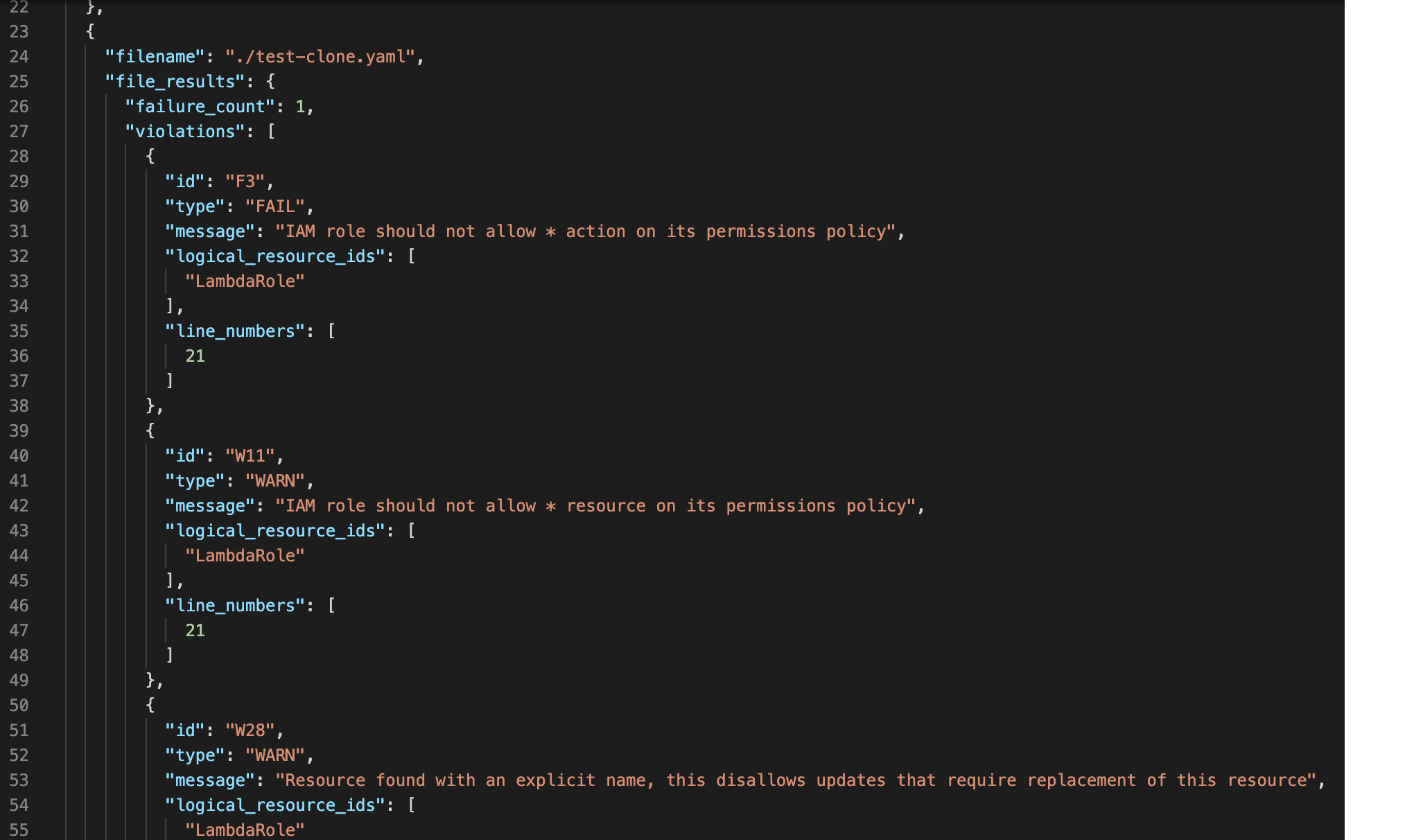Click the "W11" id value

tap(250, 456)
